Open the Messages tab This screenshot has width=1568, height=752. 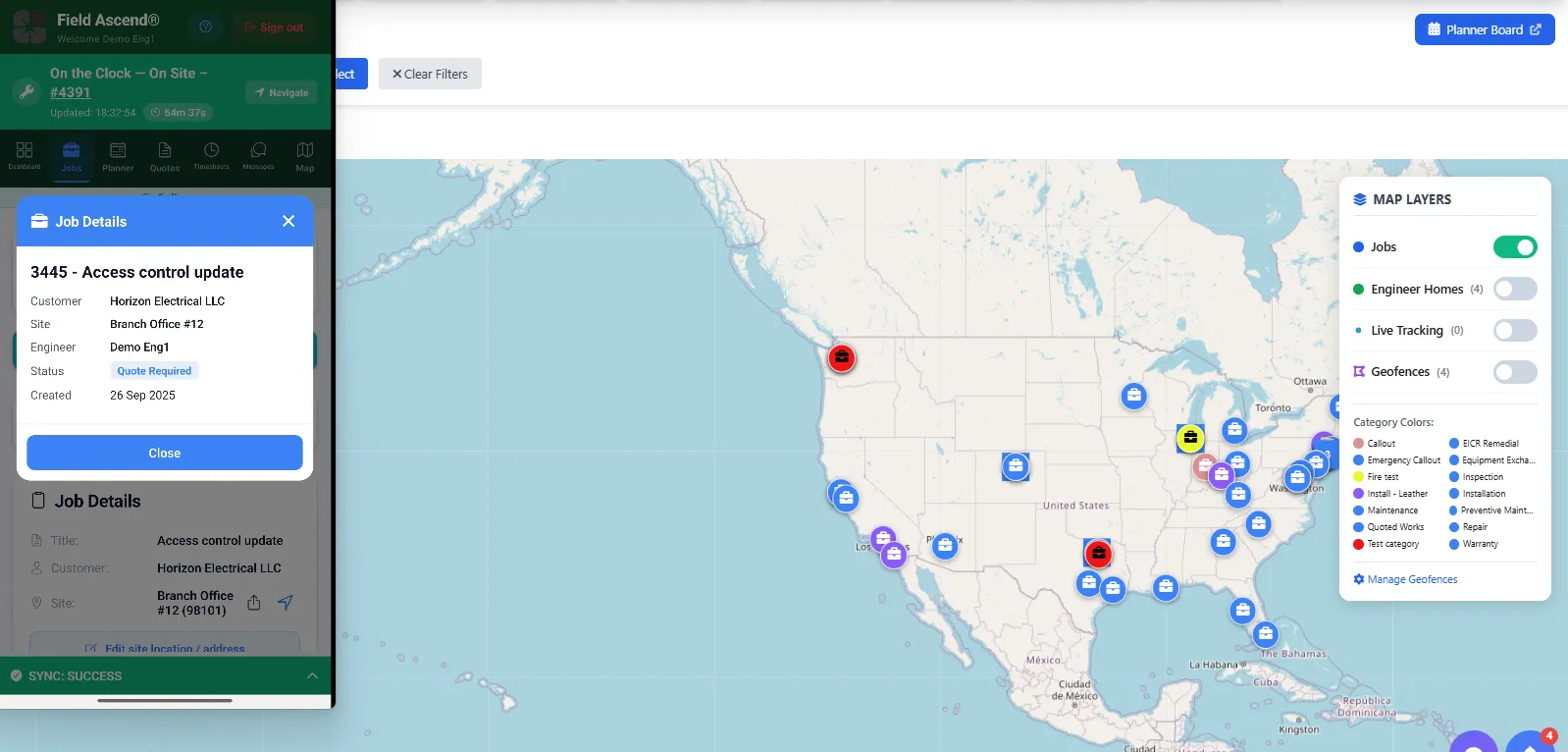258,155
